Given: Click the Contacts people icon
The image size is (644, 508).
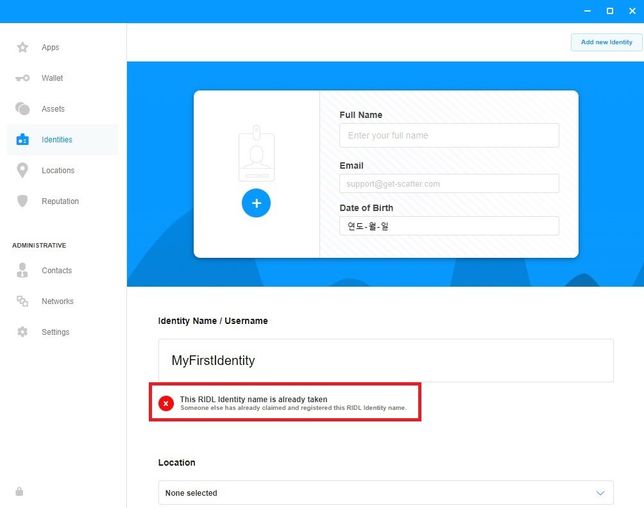Looking at the screenshot, I should tap(23, 270).
